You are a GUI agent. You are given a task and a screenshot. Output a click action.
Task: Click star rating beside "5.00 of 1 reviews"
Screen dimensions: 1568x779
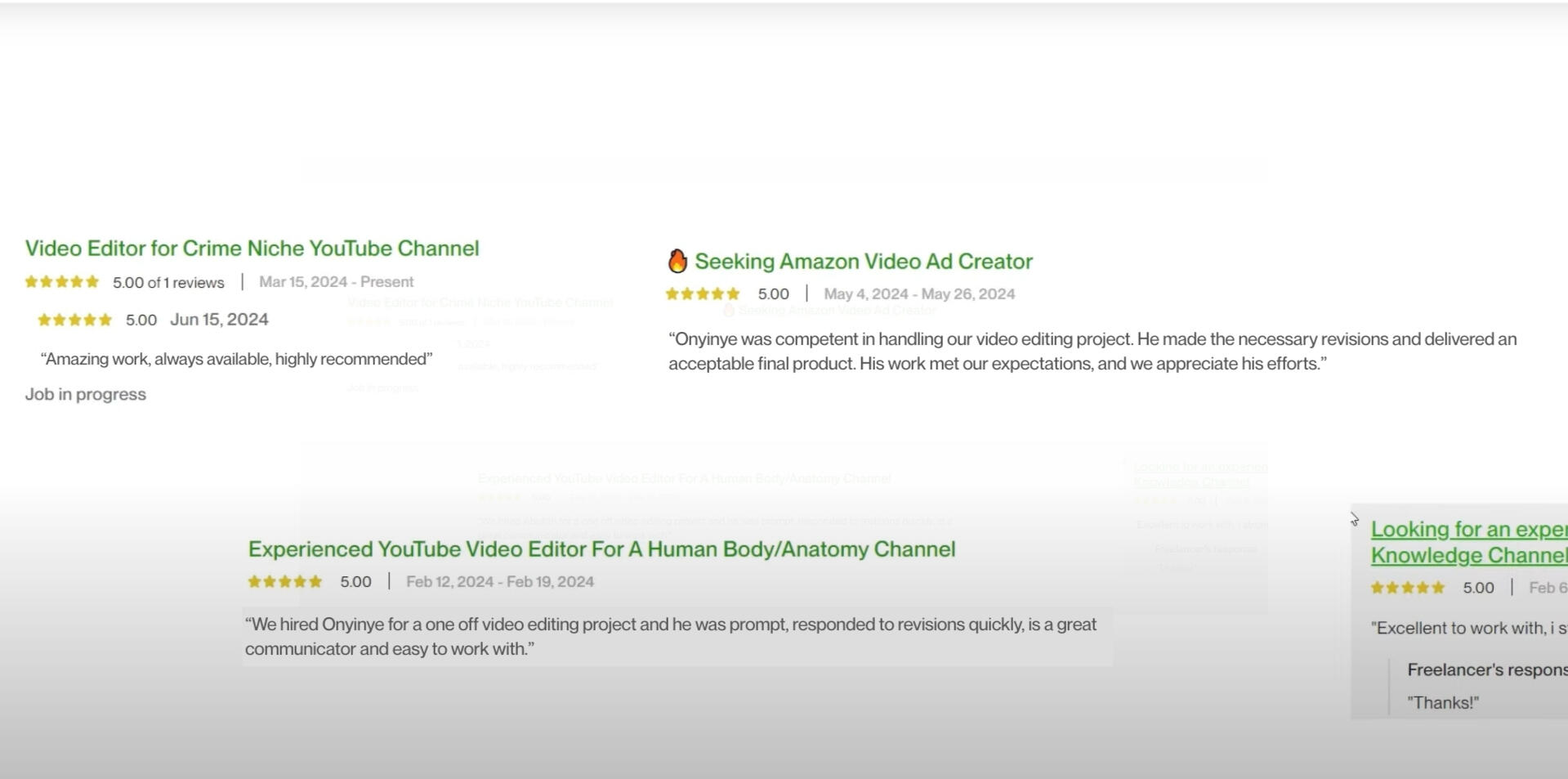coord(62,282)
